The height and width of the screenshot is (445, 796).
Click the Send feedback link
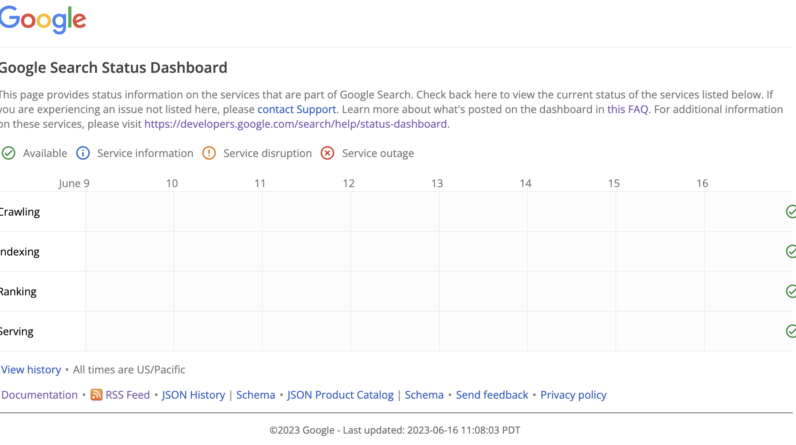(492, 395)
